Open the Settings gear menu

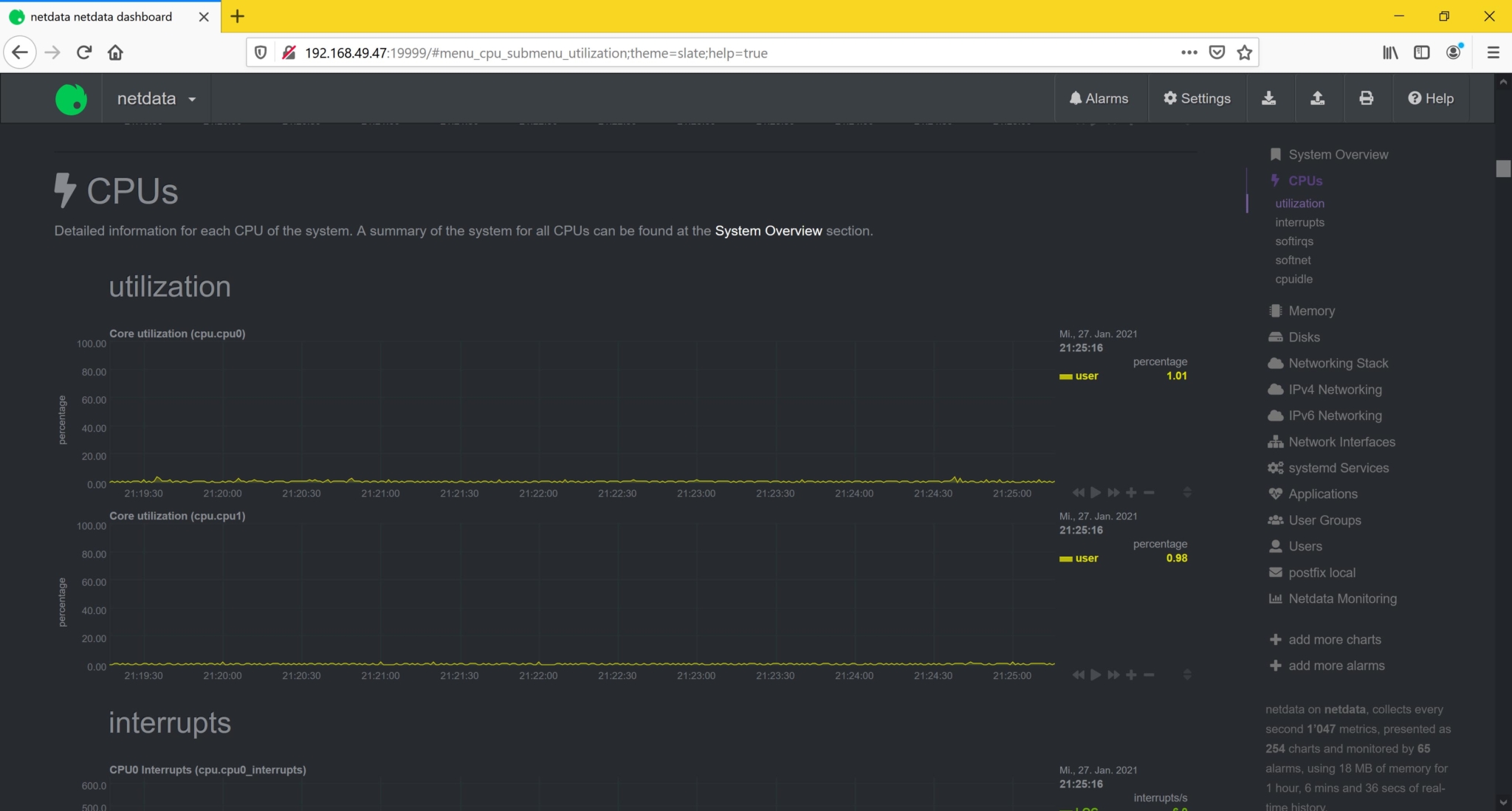click(x=1197, y=98)
